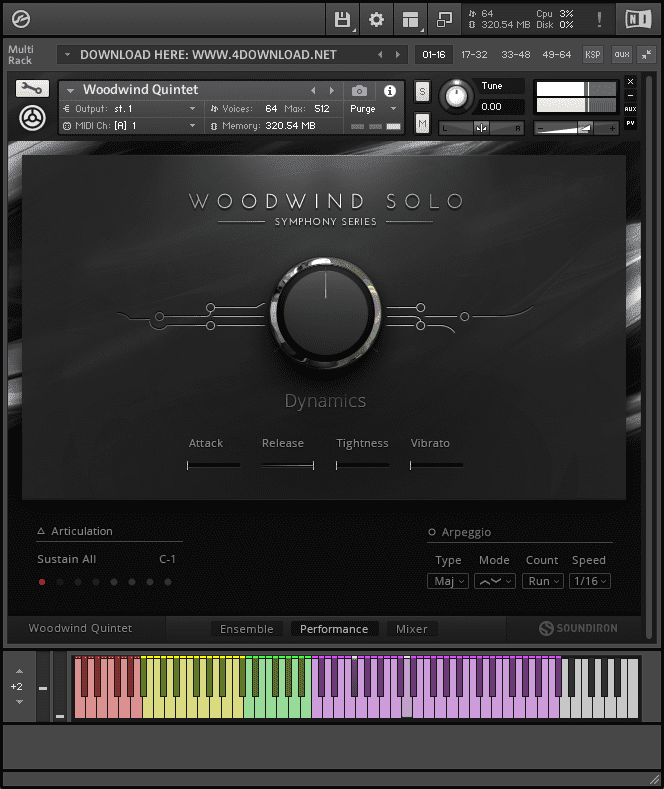The width and height of the screenshot is (664, 789).
Task: Remove instrument with the X button
Action: tap(630, 82)
